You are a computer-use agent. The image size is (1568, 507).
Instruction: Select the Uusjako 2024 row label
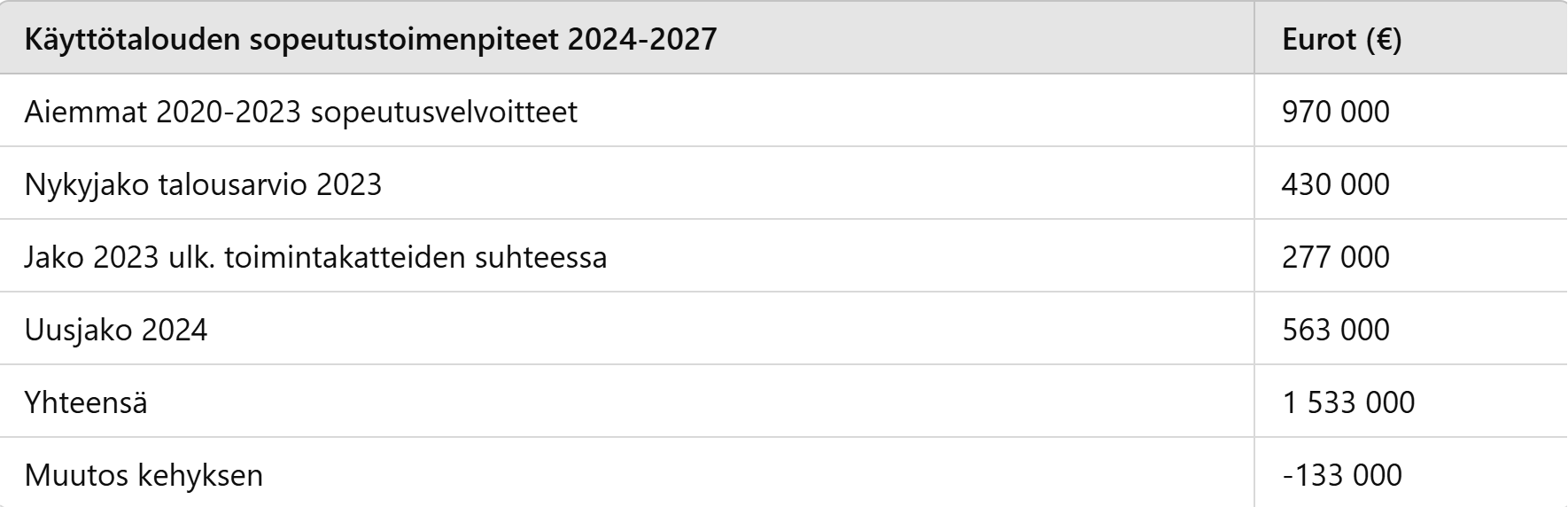[x=627, y=329]
